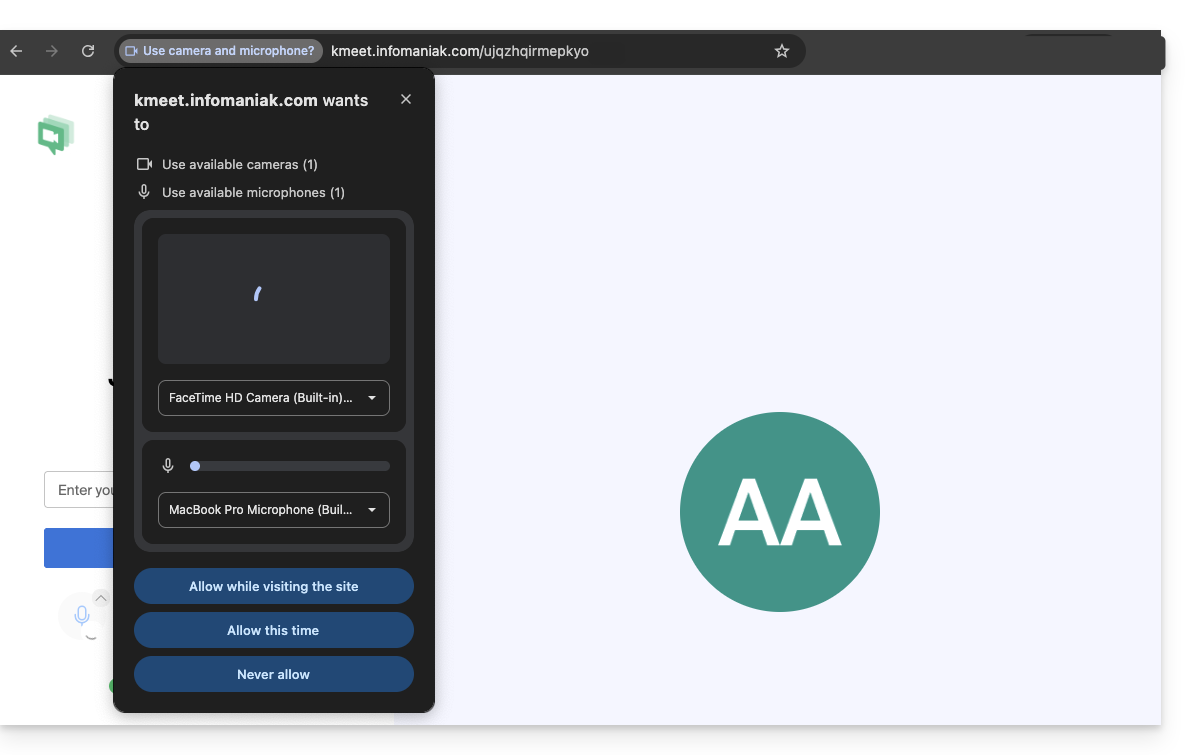The image size is (1191, 755).
Task: Click 'Allow while visiting the site'
Action: tap(274, 586)
